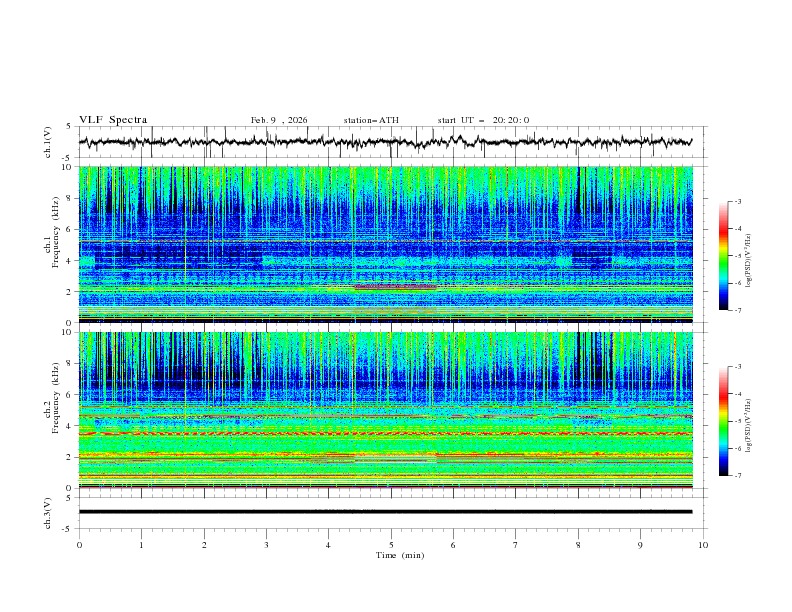Click the "VLF Spectra" plot title
This screenshot has width=792, height=612.
(113, 120)
